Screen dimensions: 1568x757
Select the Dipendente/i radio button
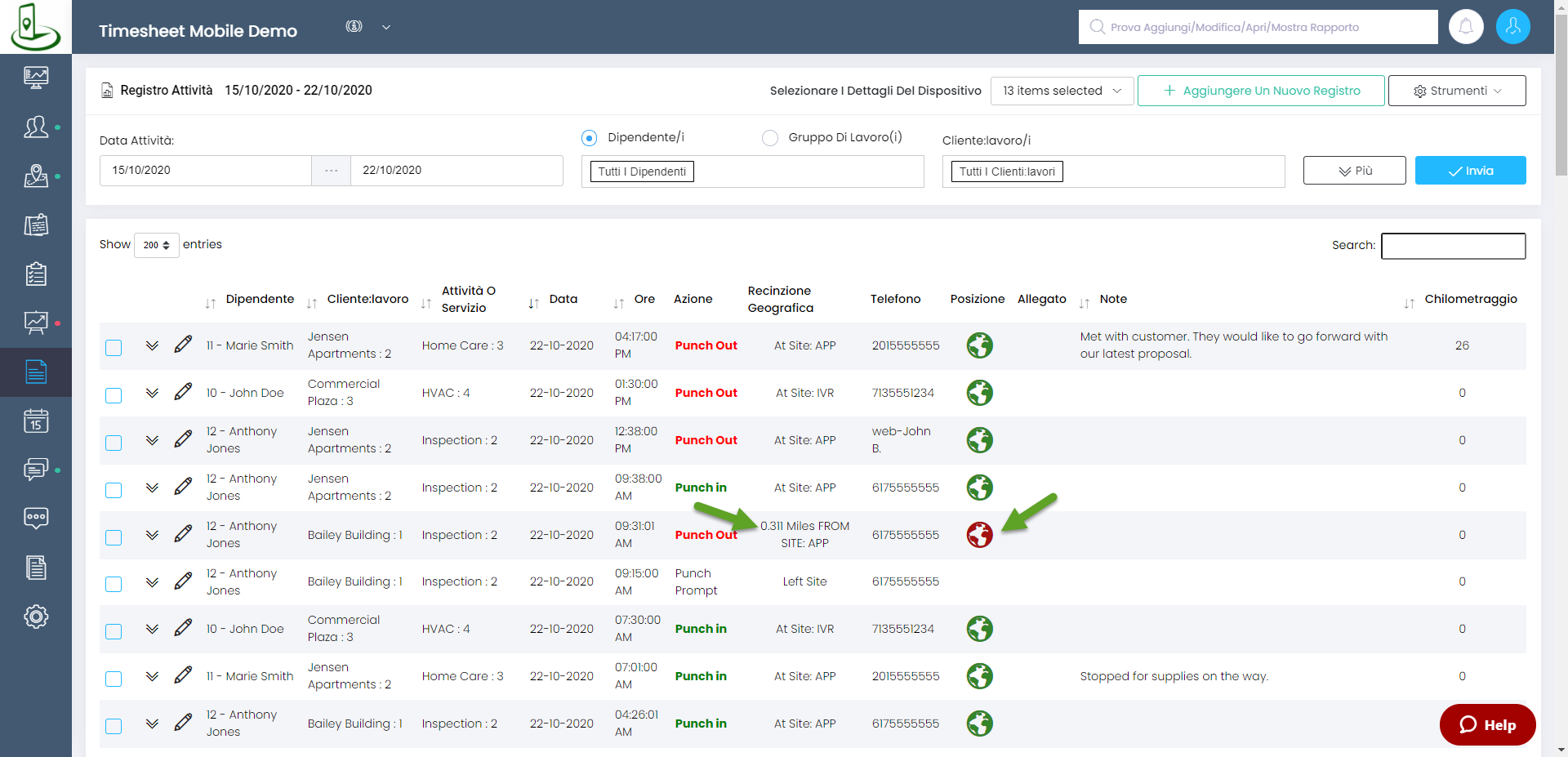(x=589, y=138)
